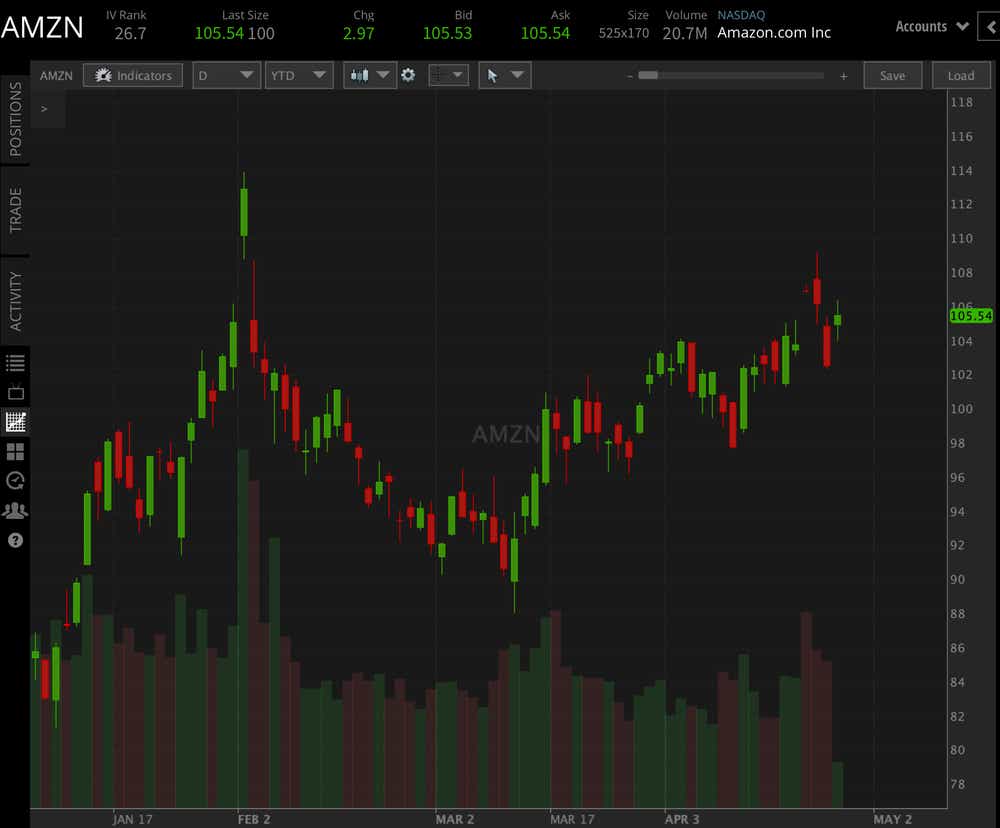Click the MAR 2 date label
This screenshot has height=828, width=1000.
coord(455,819)
